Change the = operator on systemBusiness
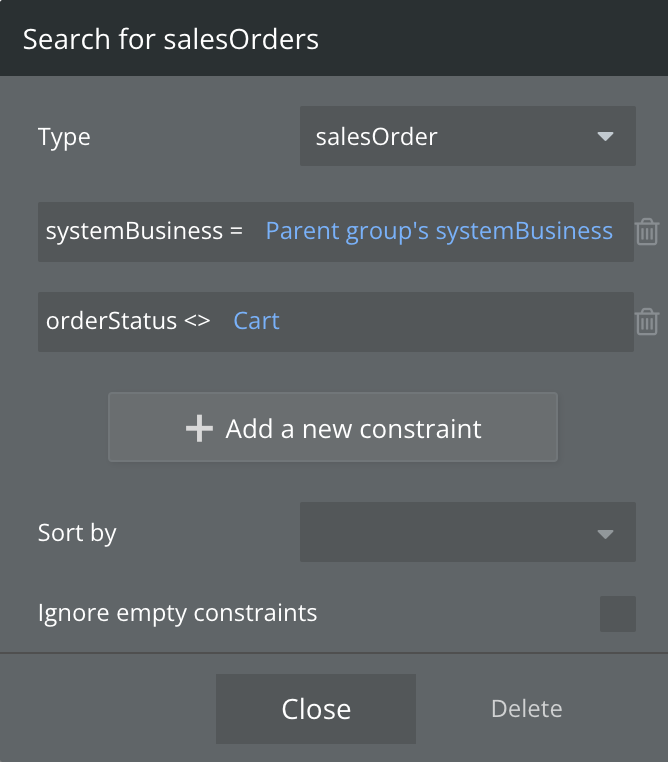The height and width of the screenshot is (762, 668). 236,230
